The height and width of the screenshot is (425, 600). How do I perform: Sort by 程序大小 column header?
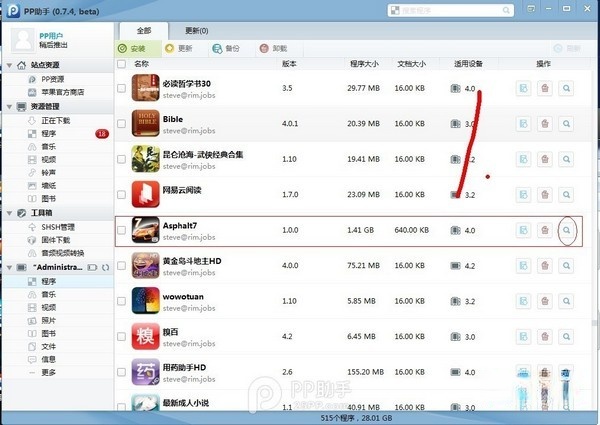pyautogui.click(x=364, y=64)
